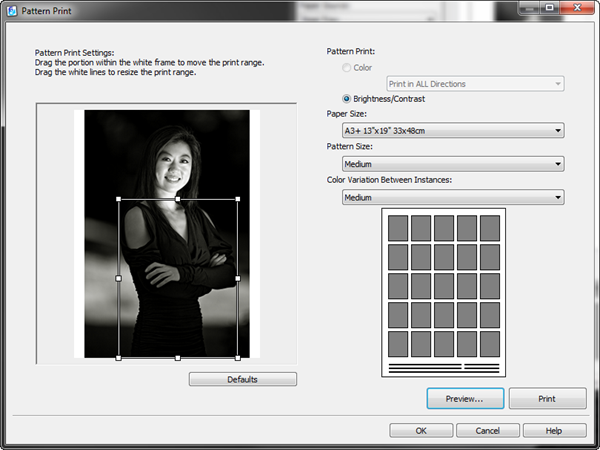Expand the Pattern Size dropdown
The height and width of the screenshot is (450, 600).
453,164
